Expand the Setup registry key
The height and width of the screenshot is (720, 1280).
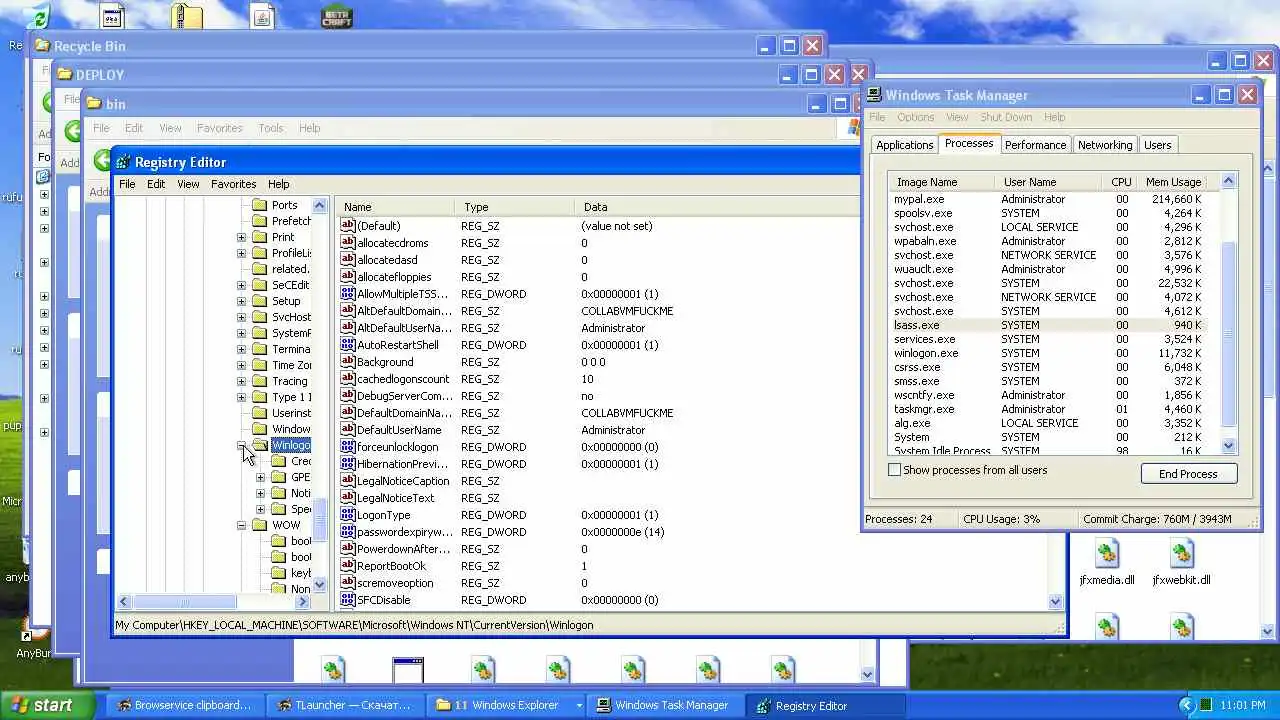[x=242, y=301]
